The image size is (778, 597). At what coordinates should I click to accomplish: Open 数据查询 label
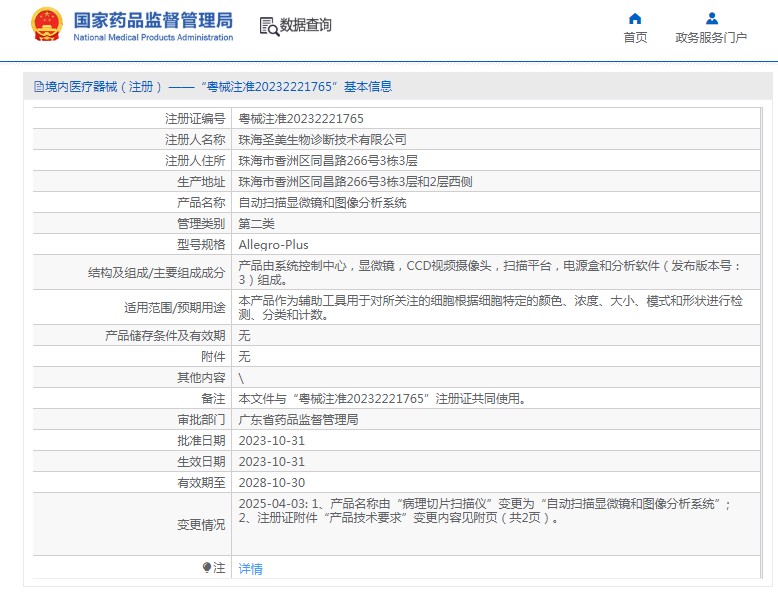(x=306, y=25)
